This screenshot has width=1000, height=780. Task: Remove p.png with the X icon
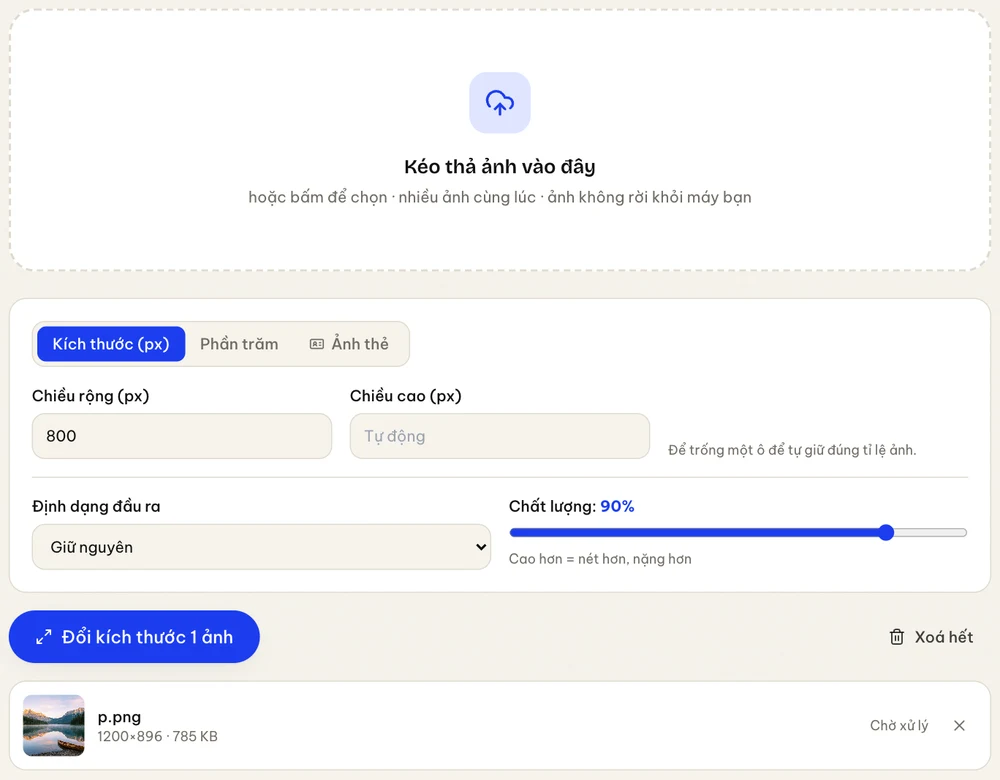click(959, 725)
